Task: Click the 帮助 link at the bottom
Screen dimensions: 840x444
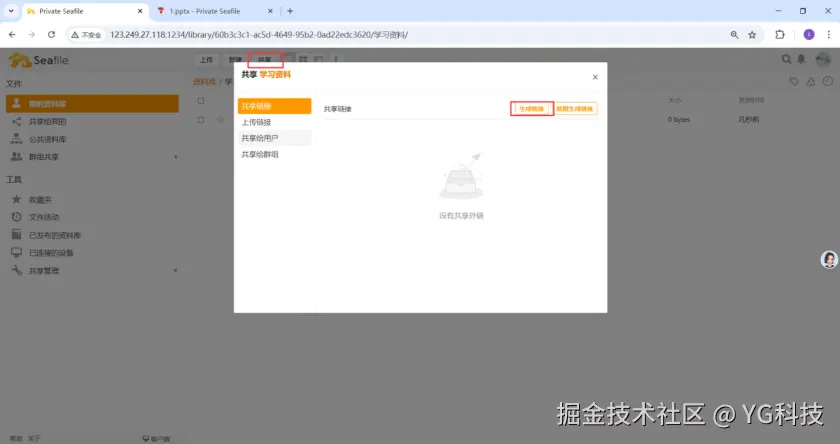Action: 16,438
